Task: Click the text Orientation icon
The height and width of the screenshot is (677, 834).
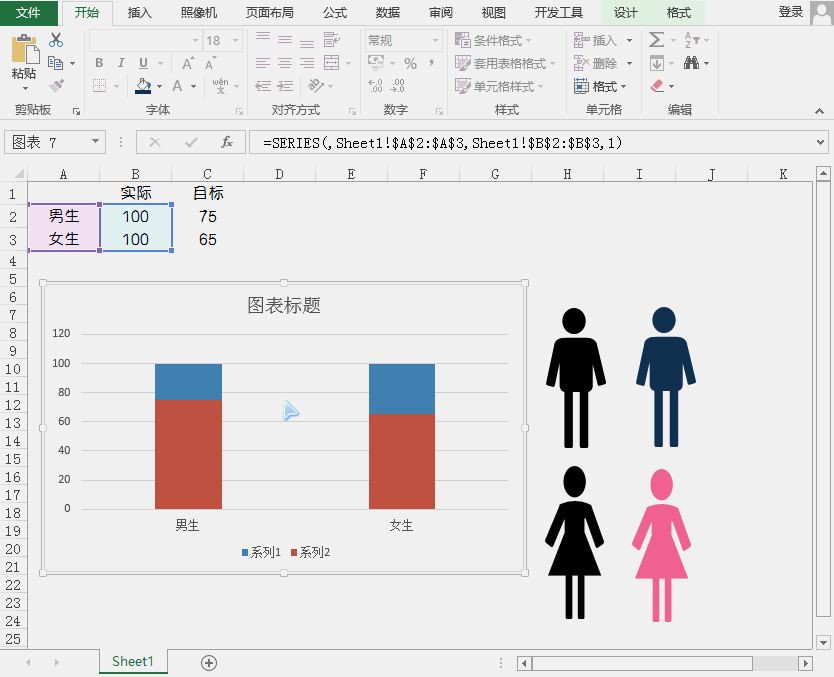Action: pyautogui.click(x=316, y=86)
